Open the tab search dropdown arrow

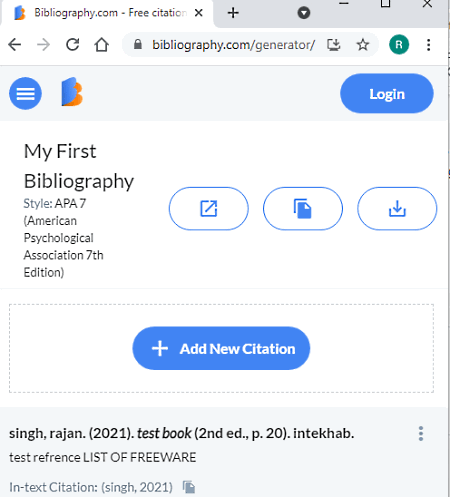click(x=304, y=13)
